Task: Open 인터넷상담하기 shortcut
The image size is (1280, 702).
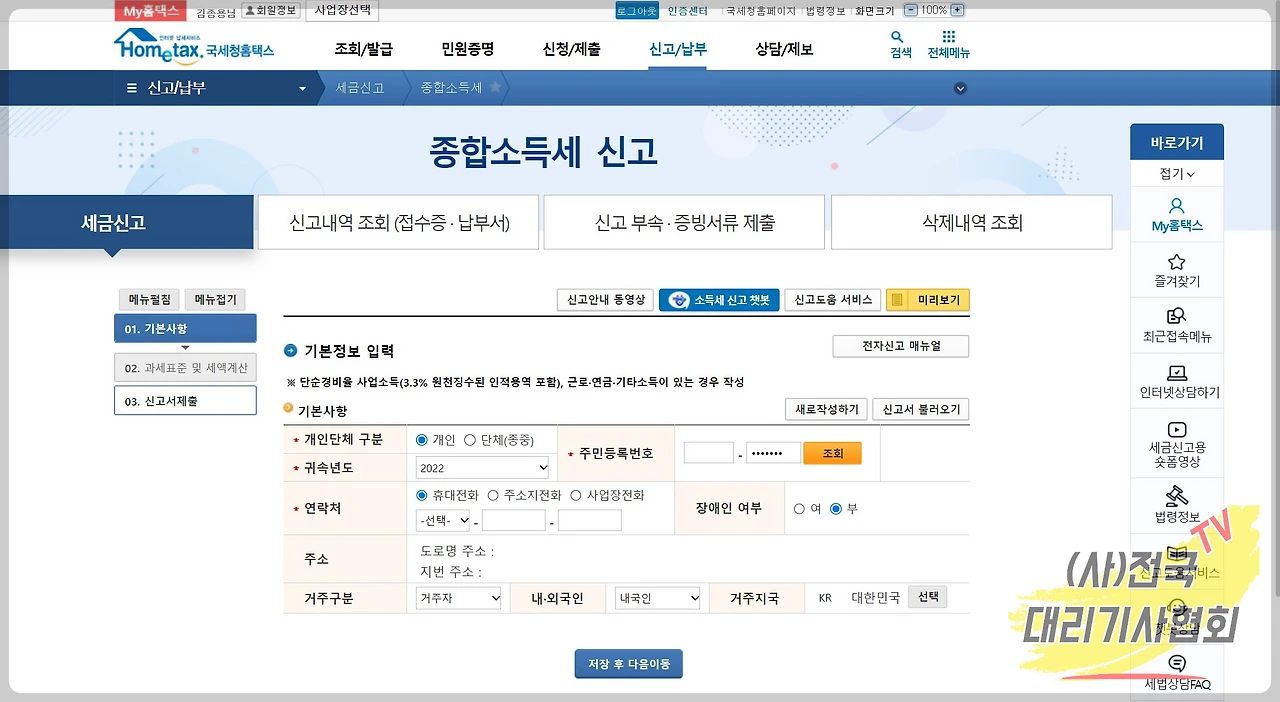Action: (1177, 382)
